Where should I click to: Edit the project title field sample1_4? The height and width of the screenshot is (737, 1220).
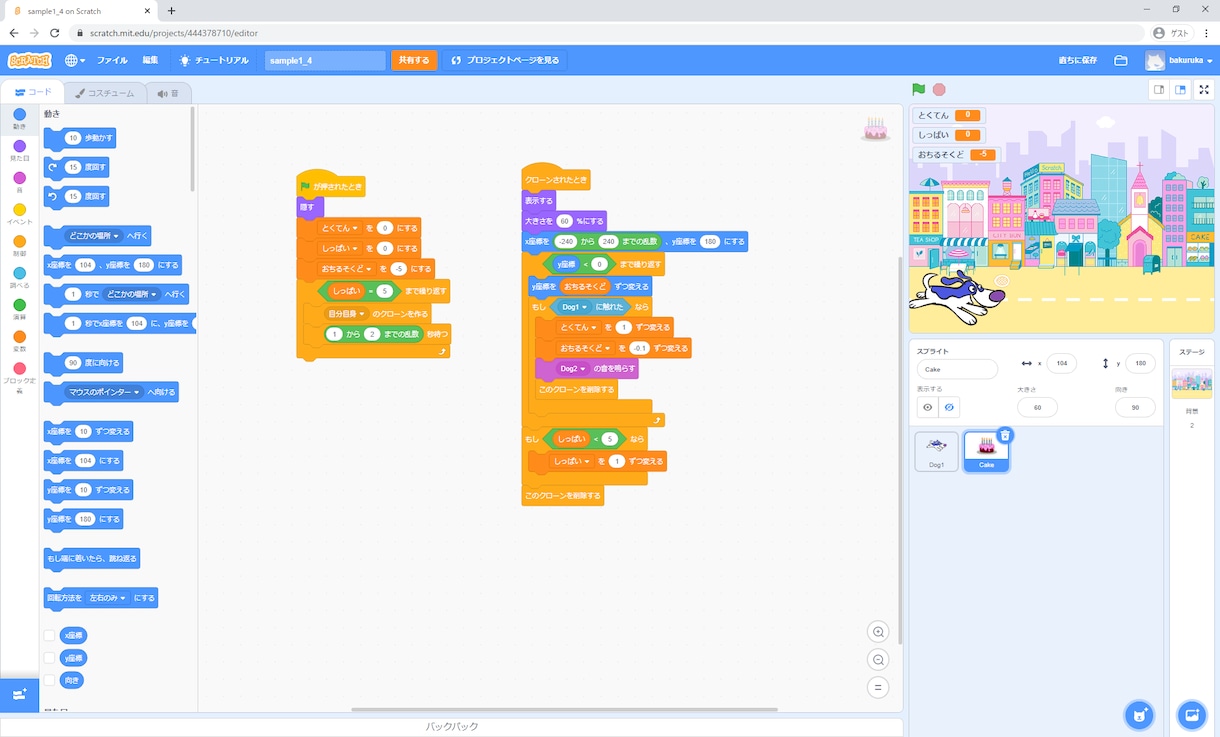[325, 60]
